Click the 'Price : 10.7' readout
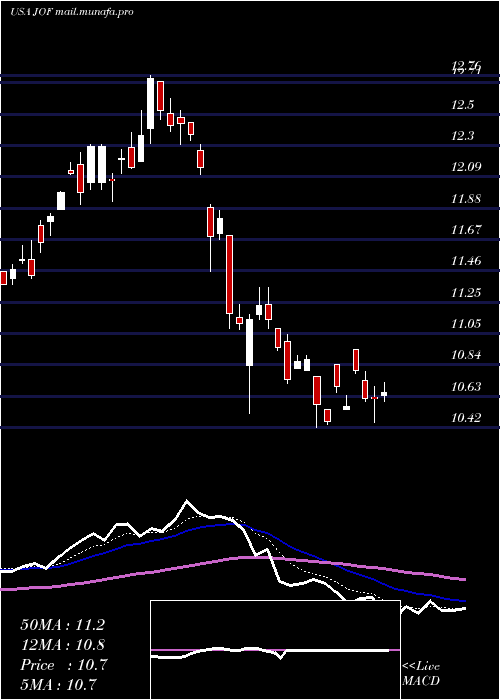500x700 pixels. 63,665
